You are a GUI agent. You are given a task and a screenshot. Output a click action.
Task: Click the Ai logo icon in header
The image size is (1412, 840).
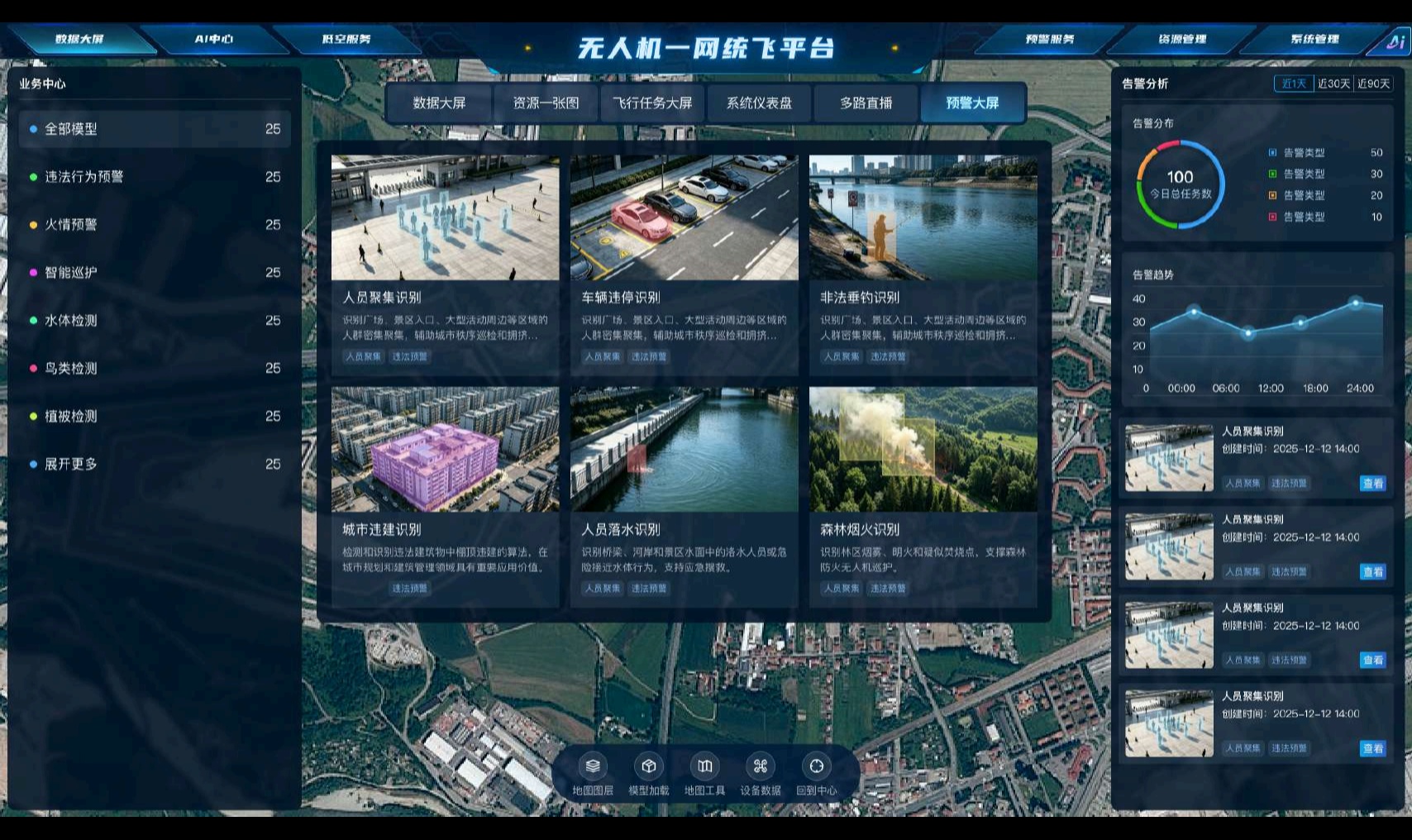[x=1395, y=41]
